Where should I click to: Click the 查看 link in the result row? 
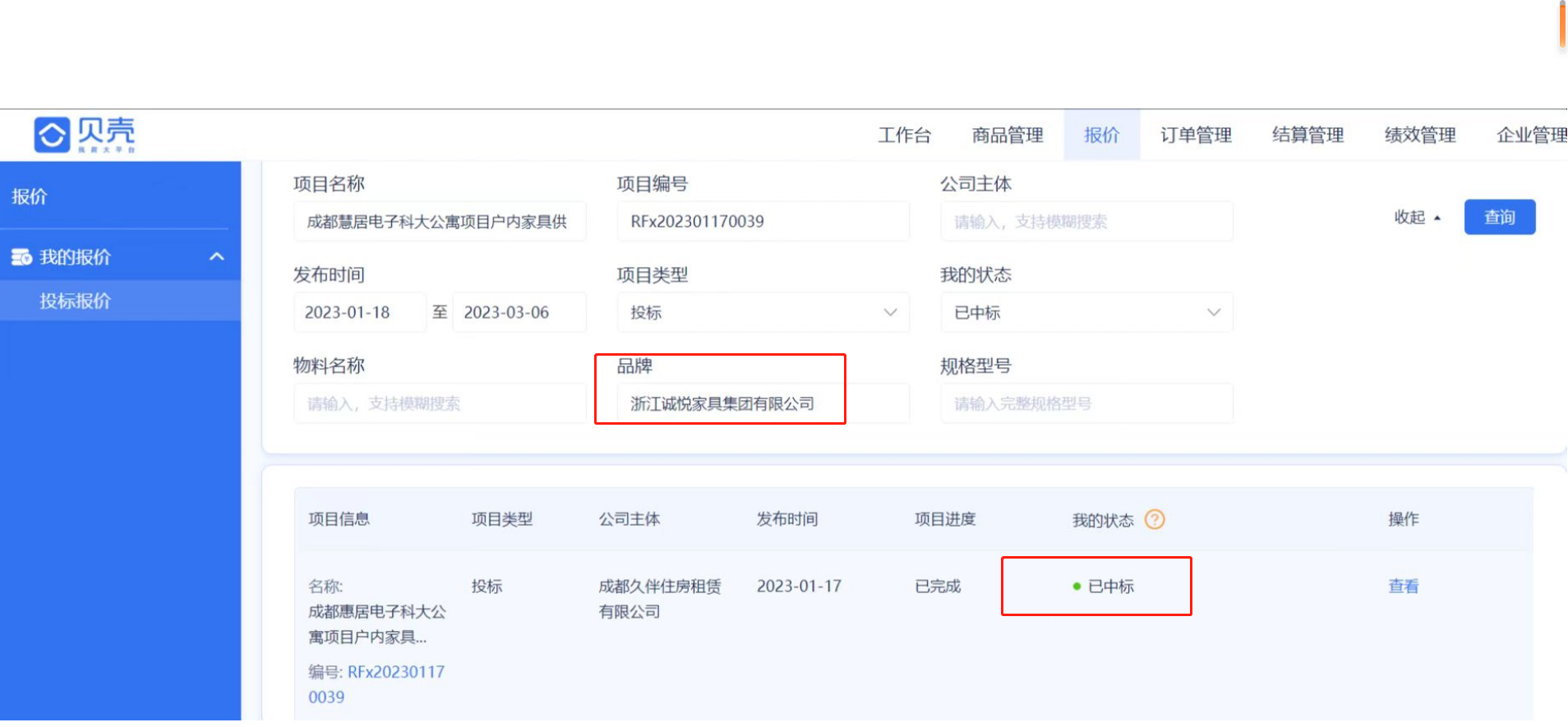(x=1404, y=587)
